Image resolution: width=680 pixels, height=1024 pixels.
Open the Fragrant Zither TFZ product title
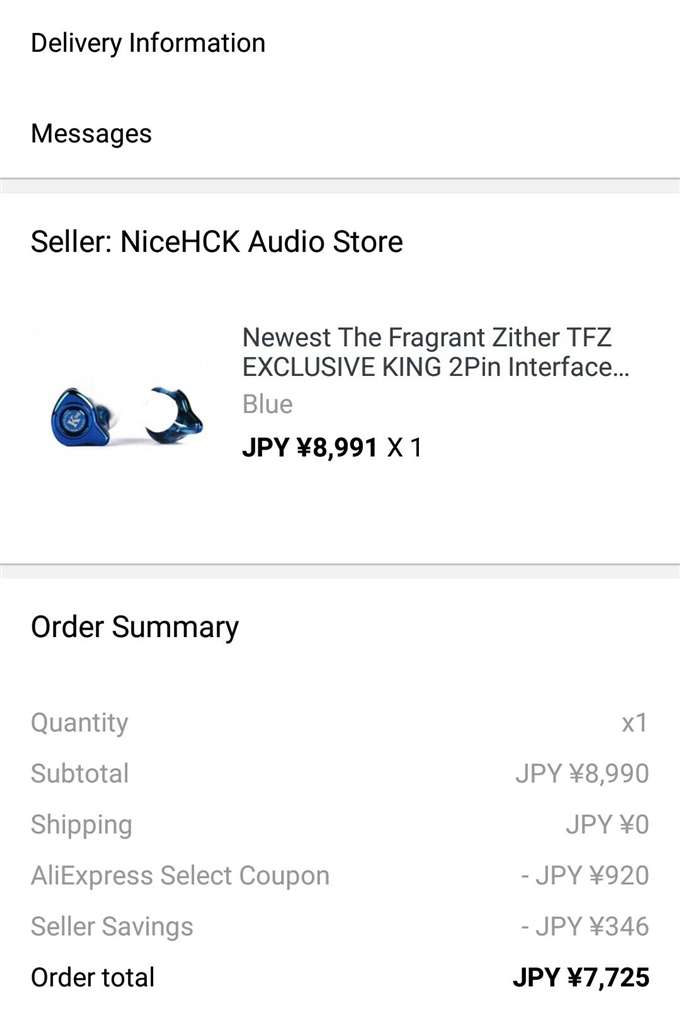tap(440, 352)
